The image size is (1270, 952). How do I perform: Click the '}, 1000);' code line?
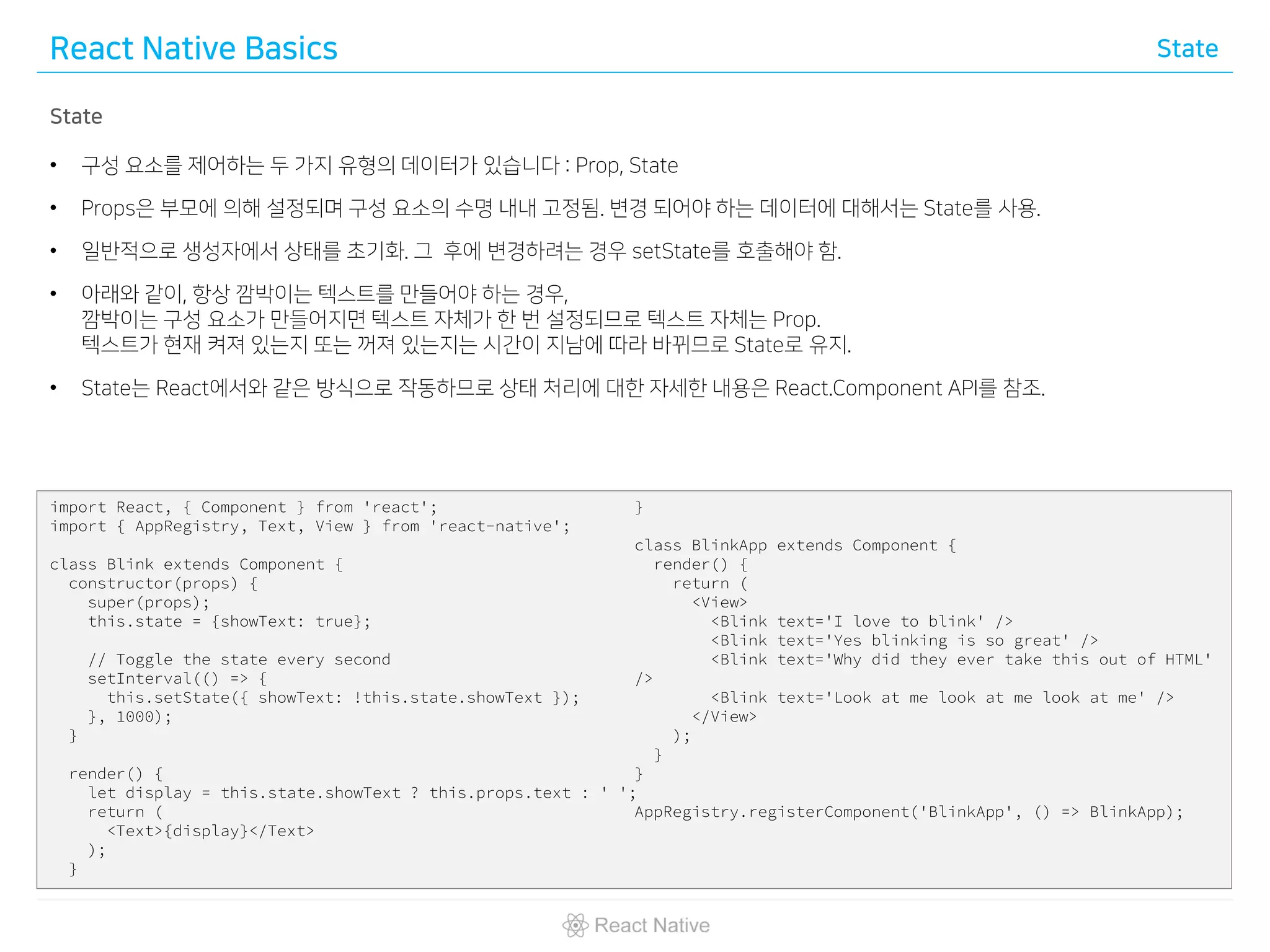[130, 717]
